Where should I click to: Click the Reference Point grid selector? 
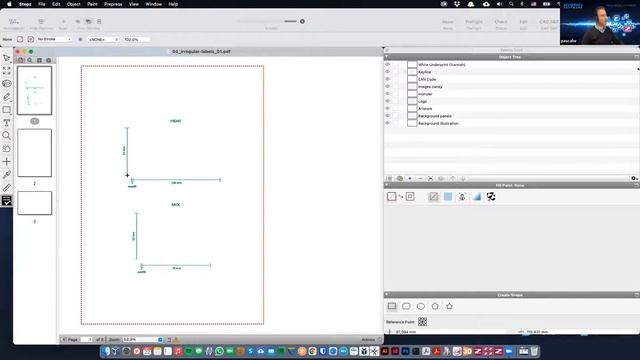pos(422,322)
